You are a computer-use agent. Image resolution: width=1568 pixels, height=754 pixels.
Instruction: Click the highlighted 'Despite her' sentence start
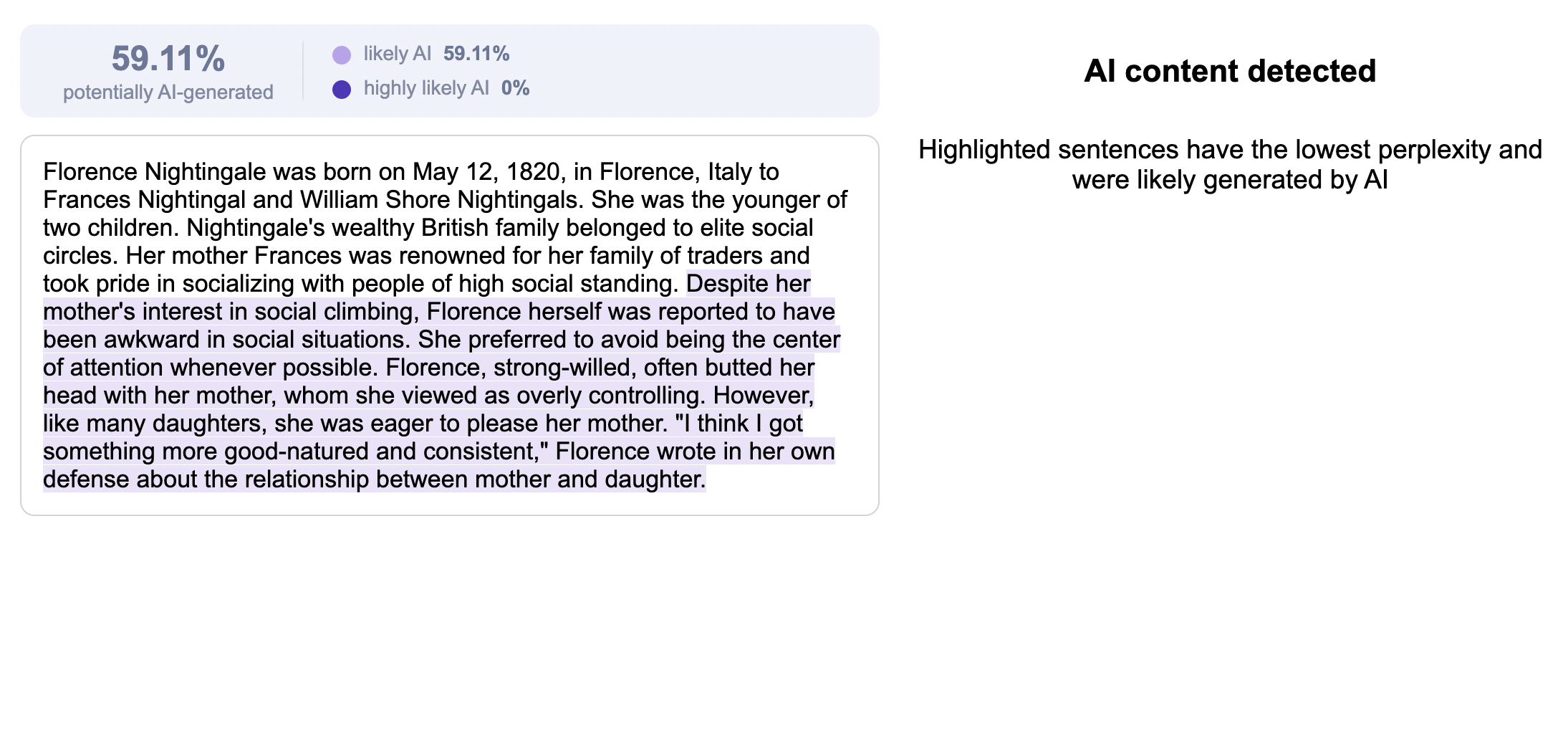(x=748, y=283)
